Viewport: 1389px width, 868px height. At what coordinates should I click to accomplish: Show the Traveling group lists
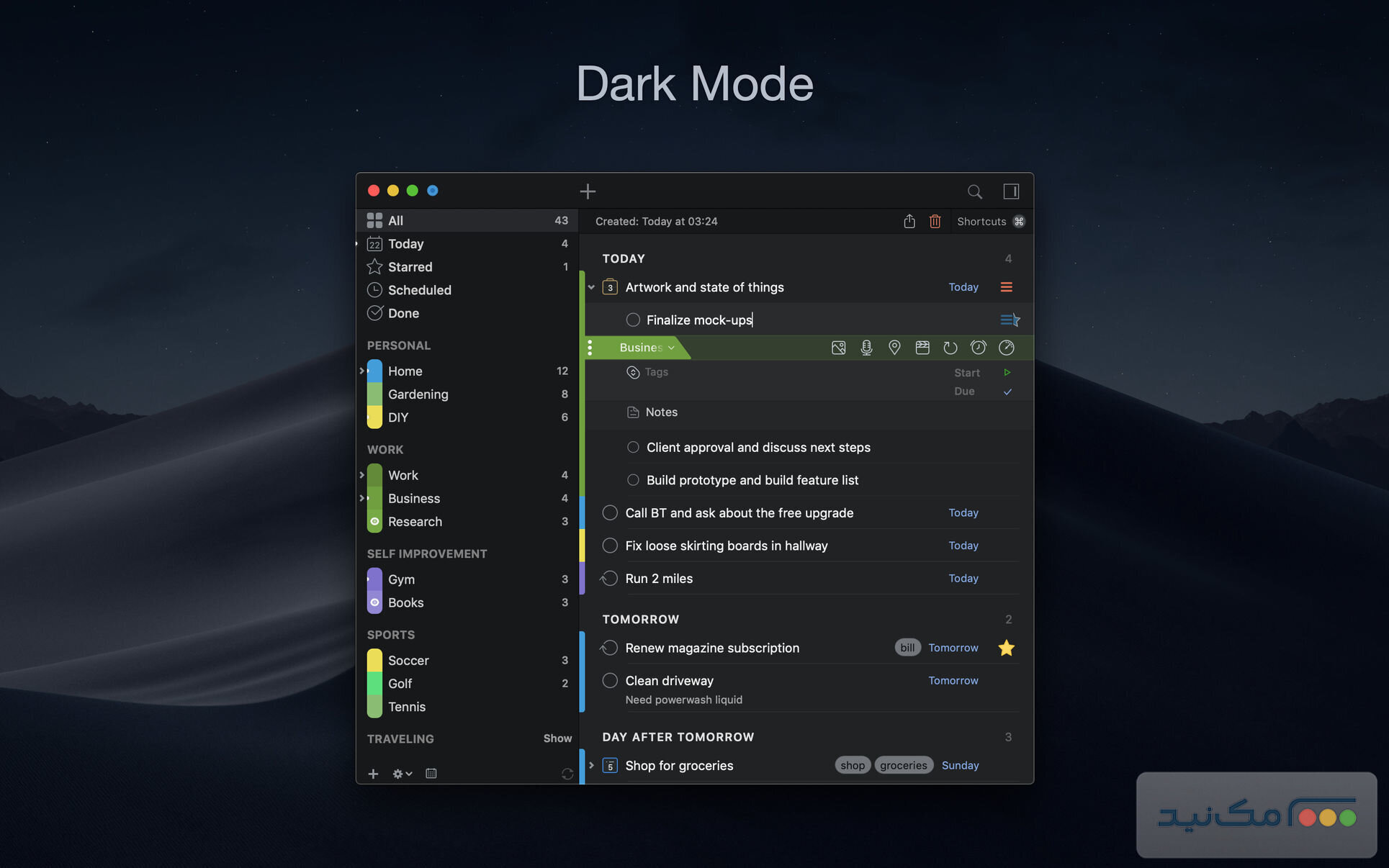click(557, 738)
